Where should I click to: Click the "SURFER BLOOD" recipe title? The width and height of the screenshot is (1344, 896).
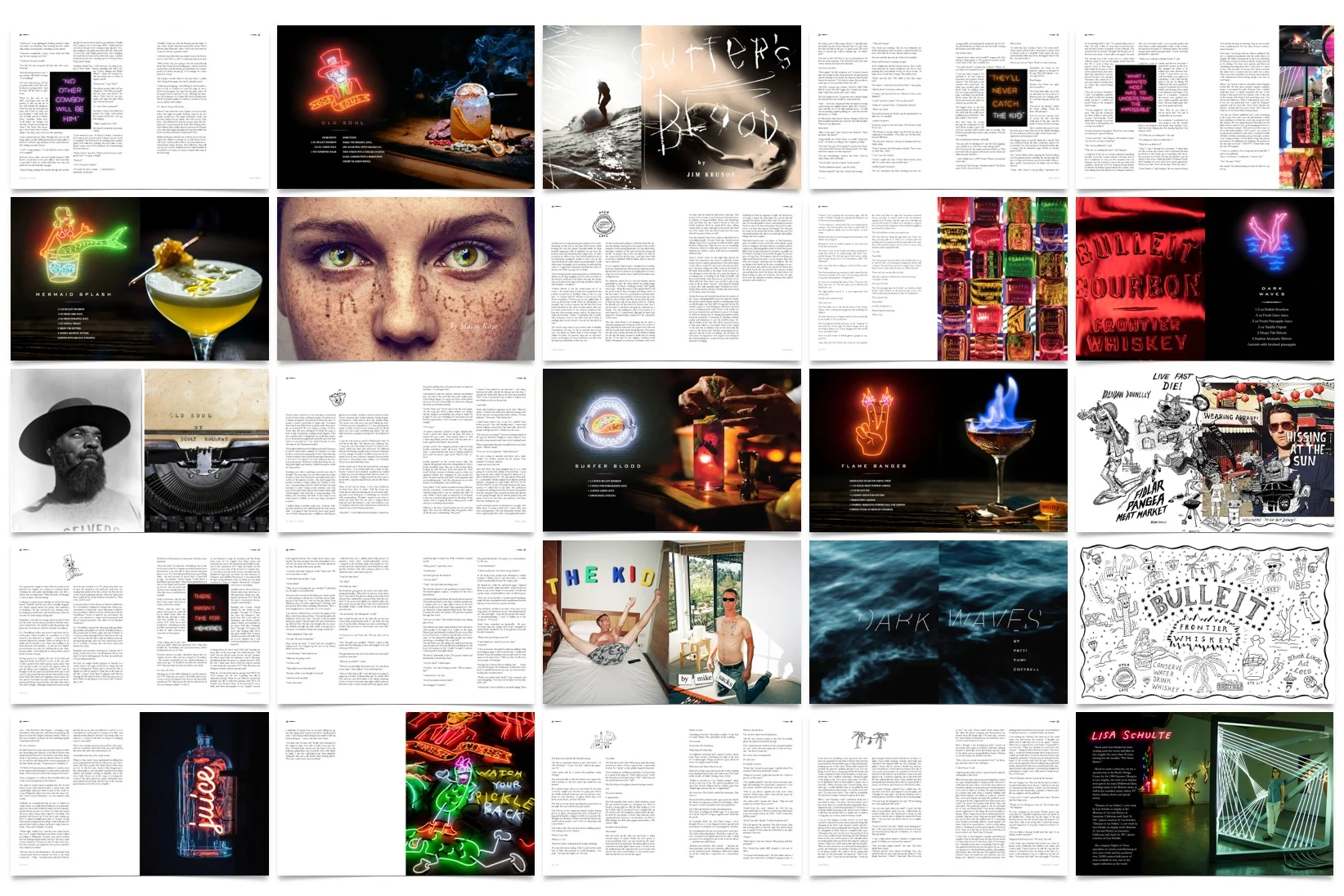click(607, 466)
